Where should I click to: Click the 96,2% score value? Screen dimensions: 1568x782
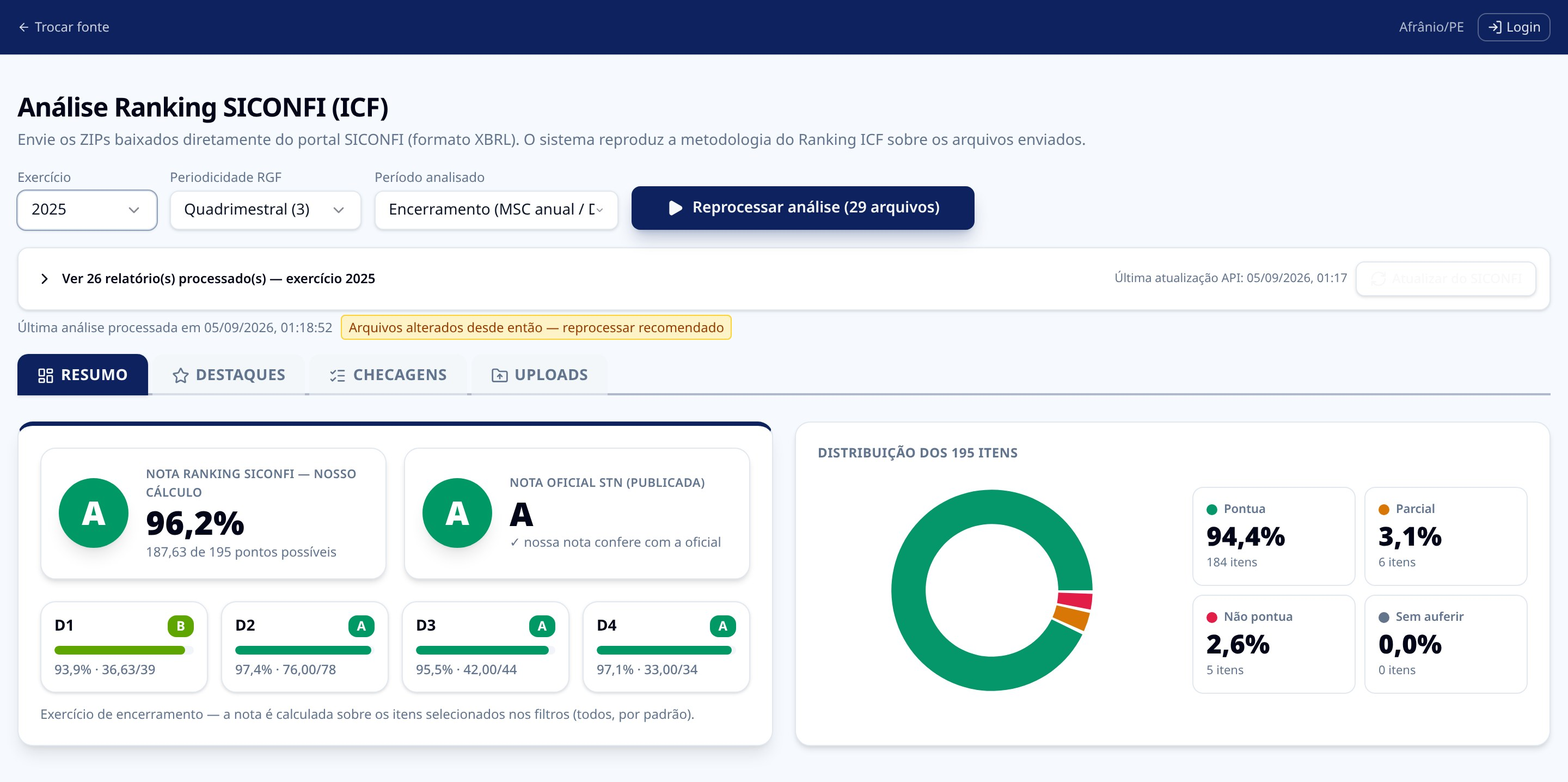click(x=195, y=523)
